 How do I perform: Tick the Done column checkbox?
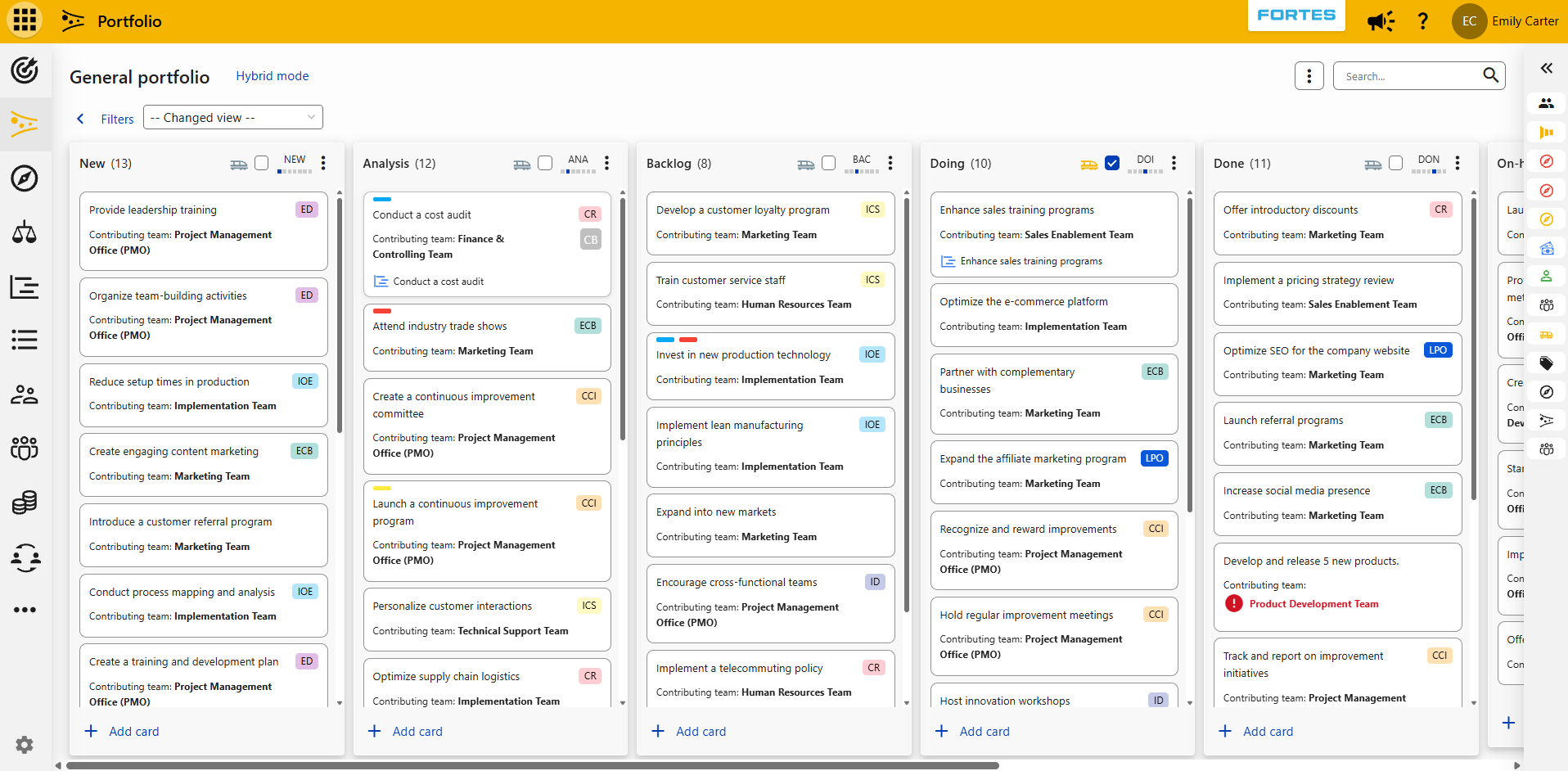[x=1396, y=163]
